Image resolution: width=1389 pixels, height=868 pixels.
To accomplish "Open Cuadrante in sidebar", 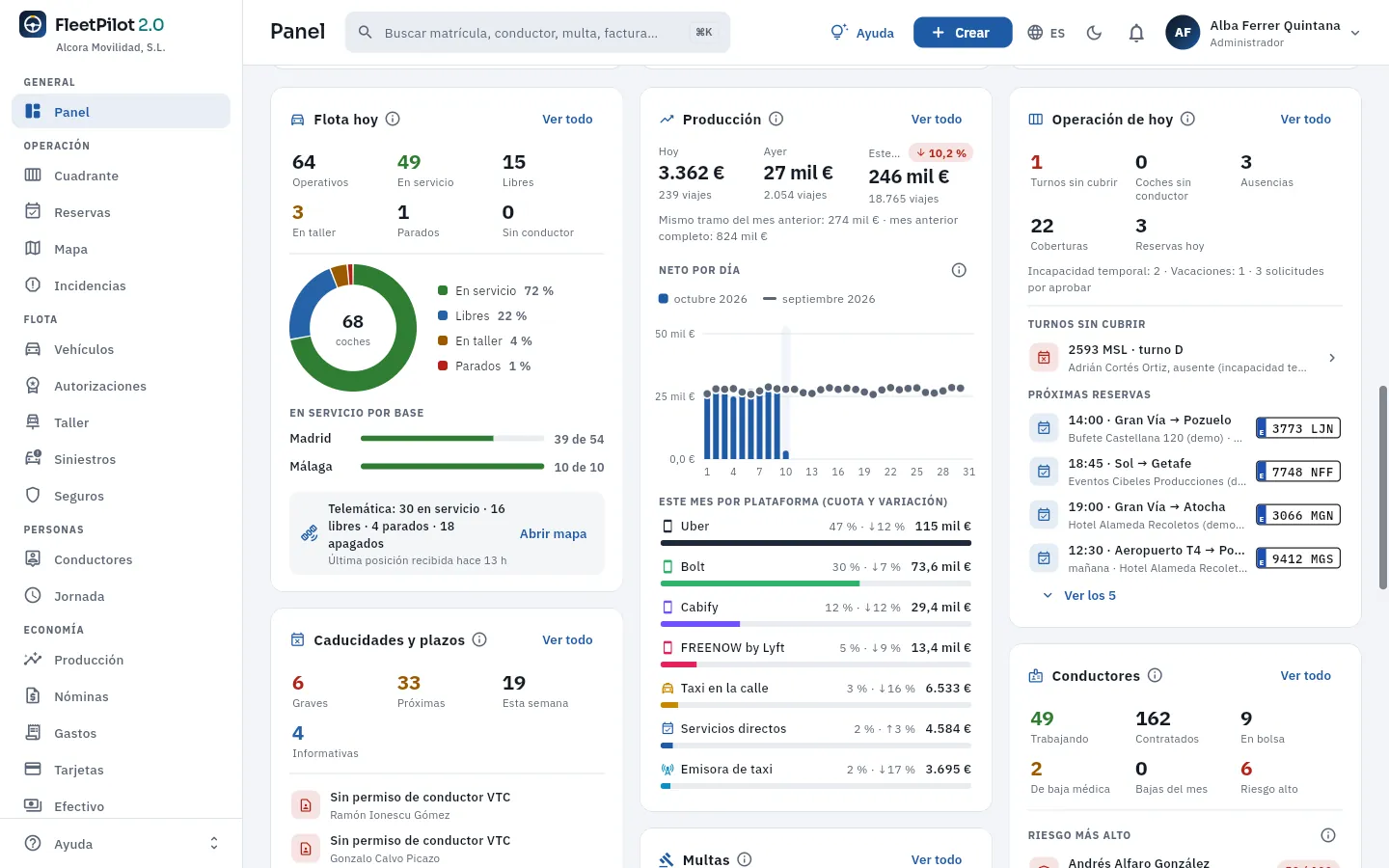I will coord(121,176).
